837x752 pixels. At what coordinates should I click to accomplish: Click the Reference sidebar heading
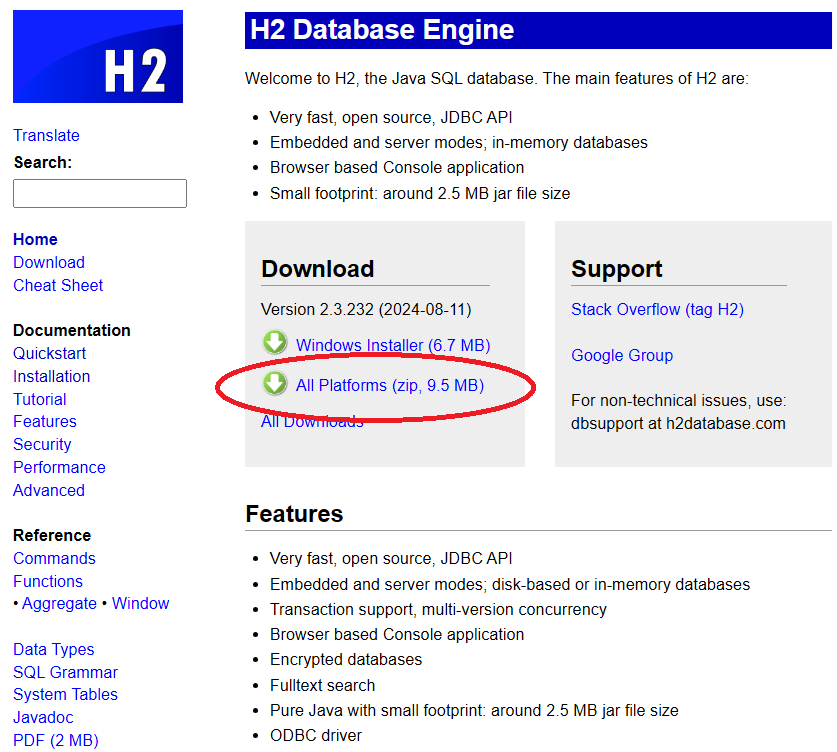52,535
